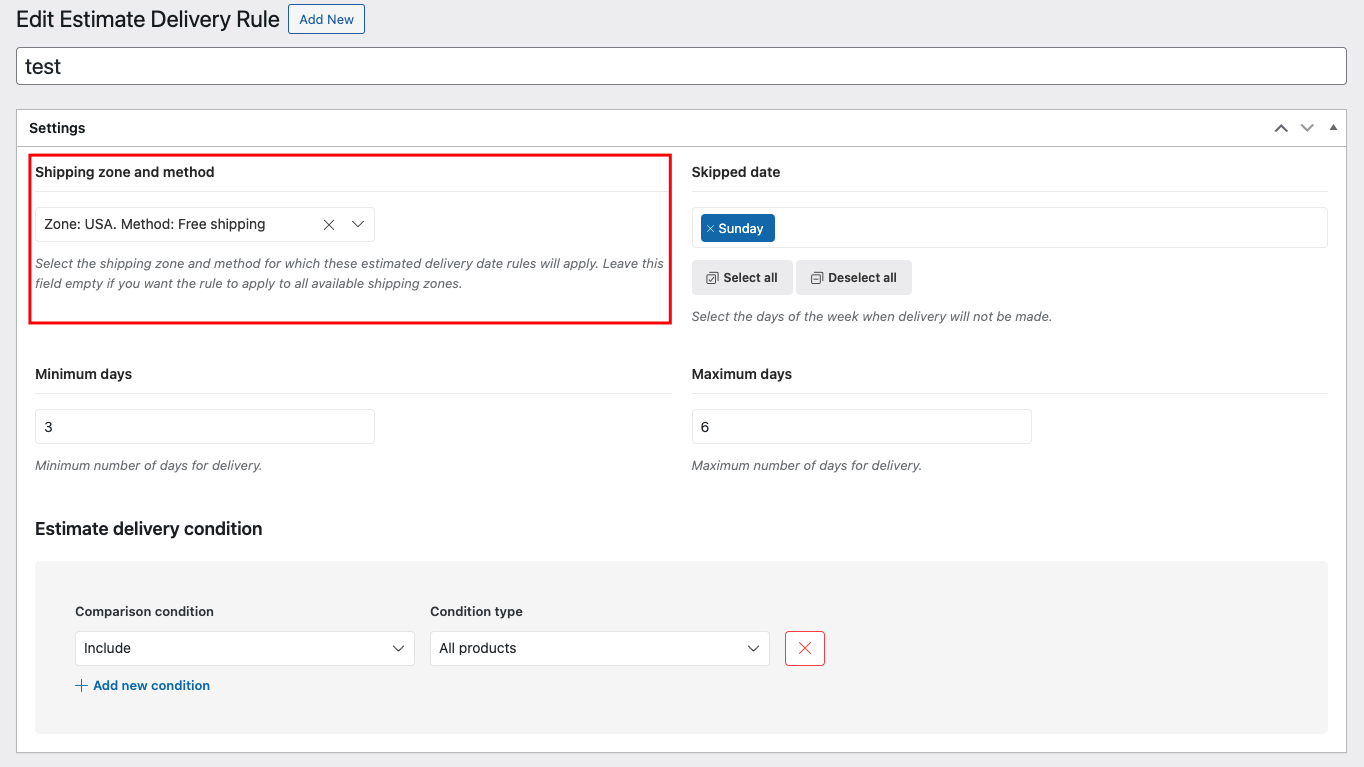Open the shipping zone and method dropdown
This screenshot has width=1364, height=767.
(358, 225)
